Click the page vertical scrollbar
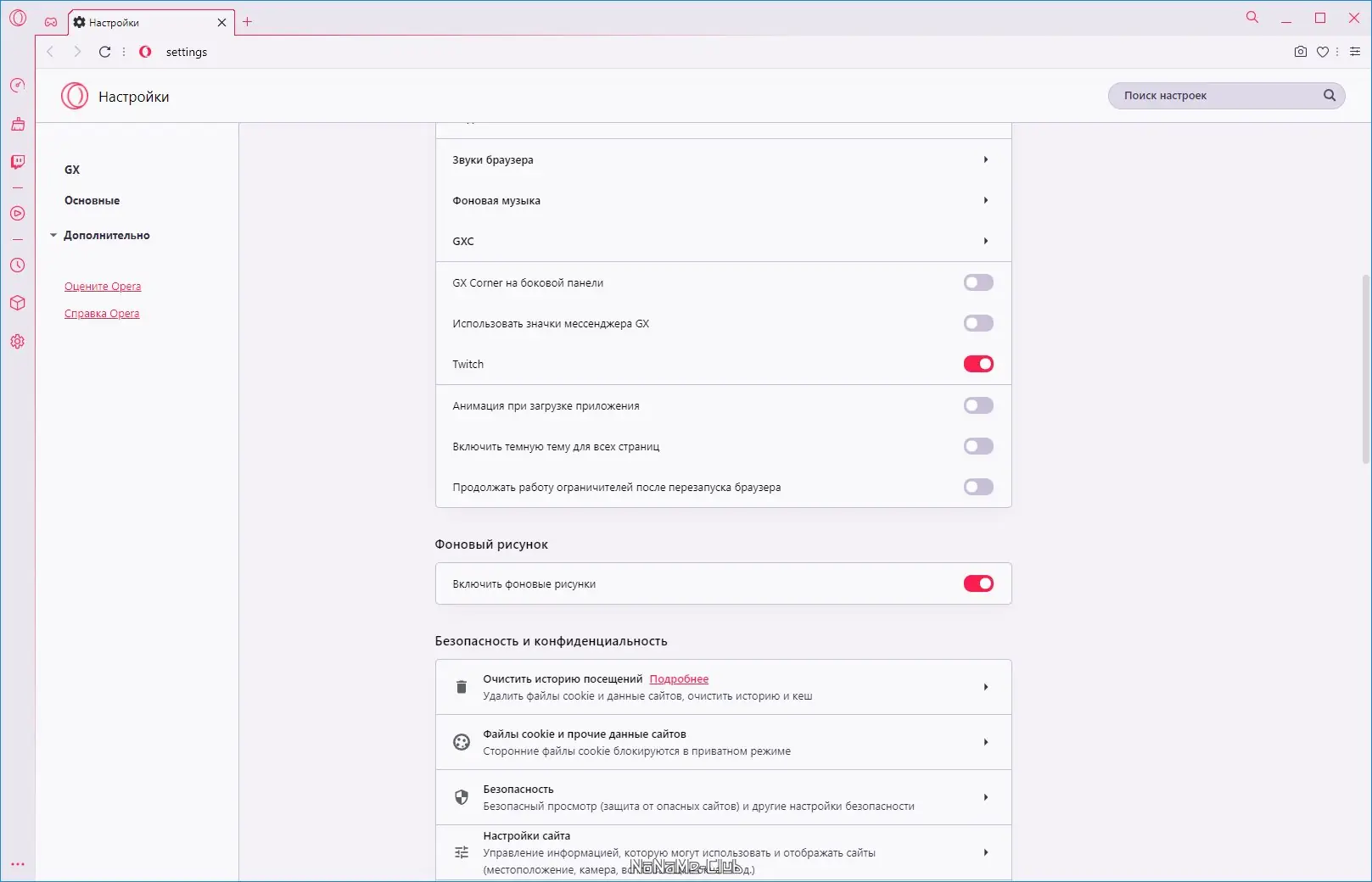 pos(1365,369)
